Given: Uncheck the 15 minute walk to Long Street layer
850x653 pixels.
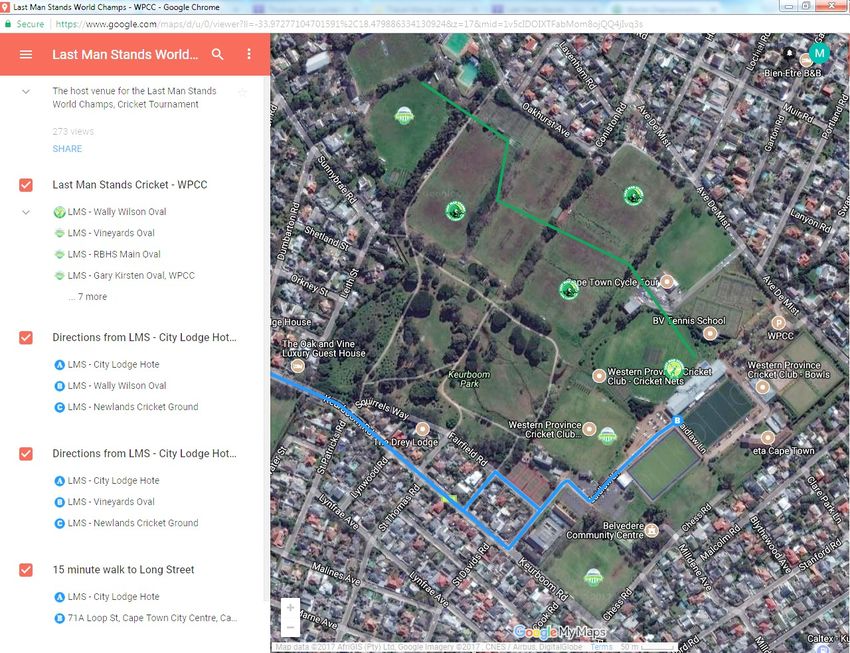Looking at the screenshot, I should pyautogui.click(x=25, y=570).
